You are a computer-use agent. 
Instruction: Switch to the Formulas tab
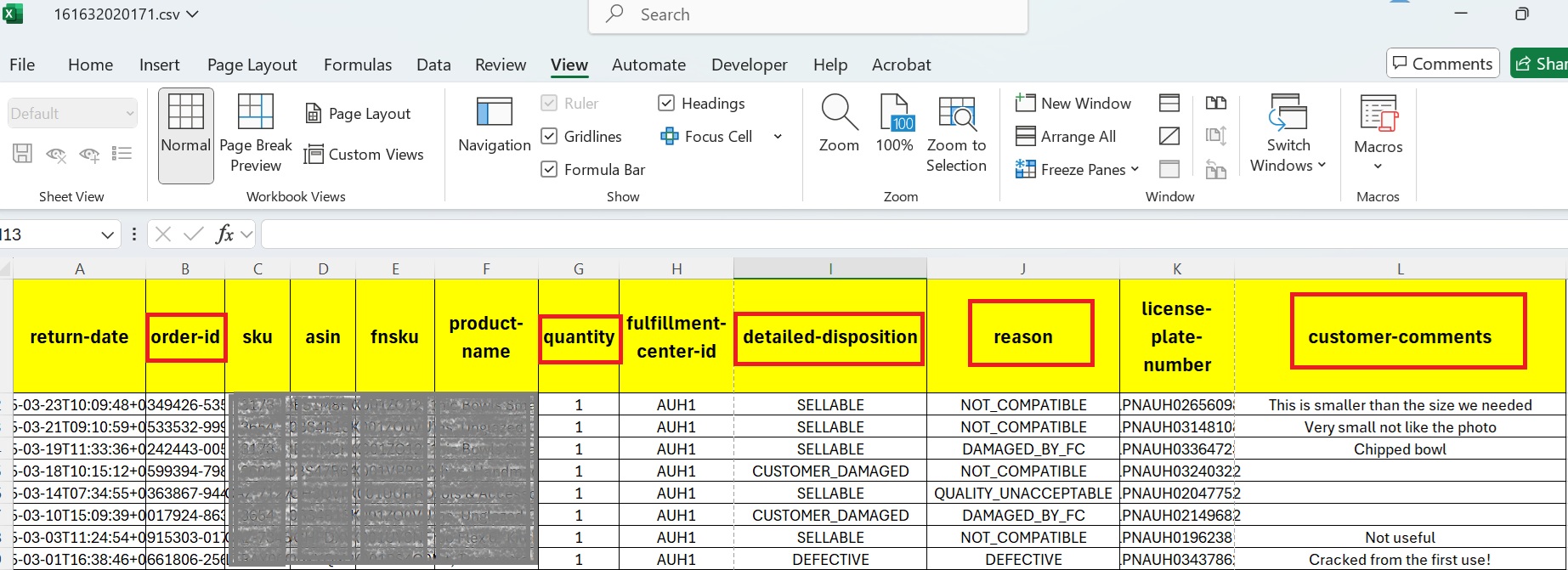pyautogui.click(x=358, y=65)
